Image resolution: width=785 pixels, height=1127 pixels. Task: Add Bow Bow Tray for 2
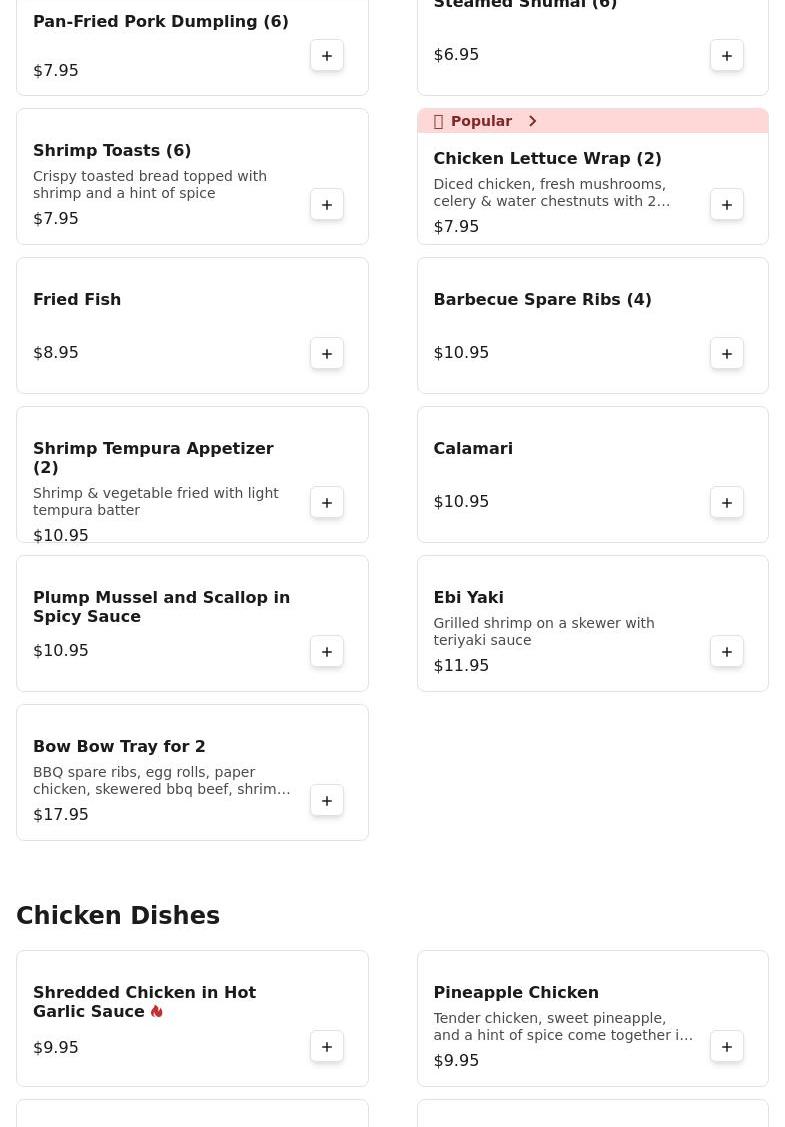coord(327,801)
